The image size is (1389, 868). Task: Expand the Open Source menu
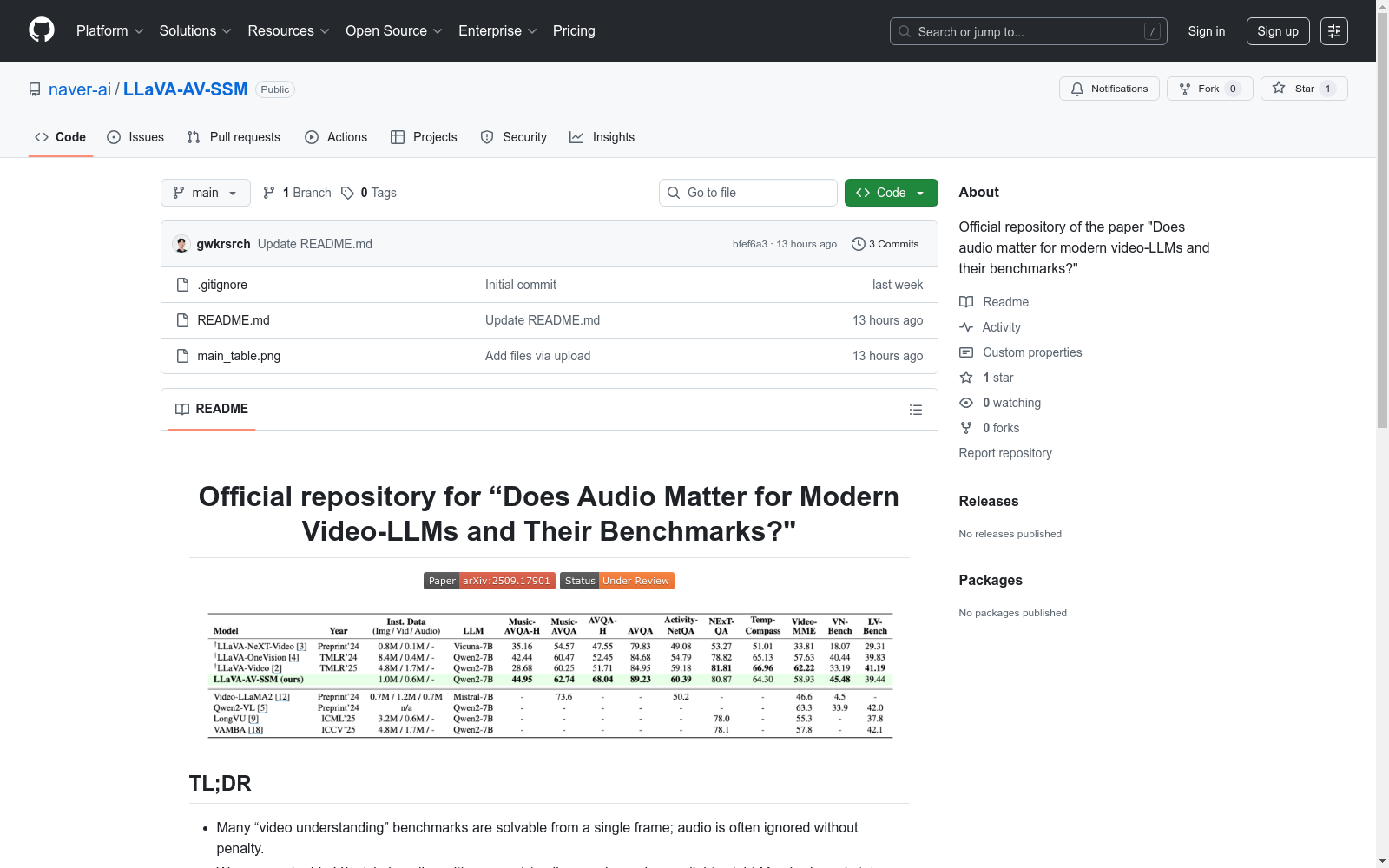tap(394, 31)
